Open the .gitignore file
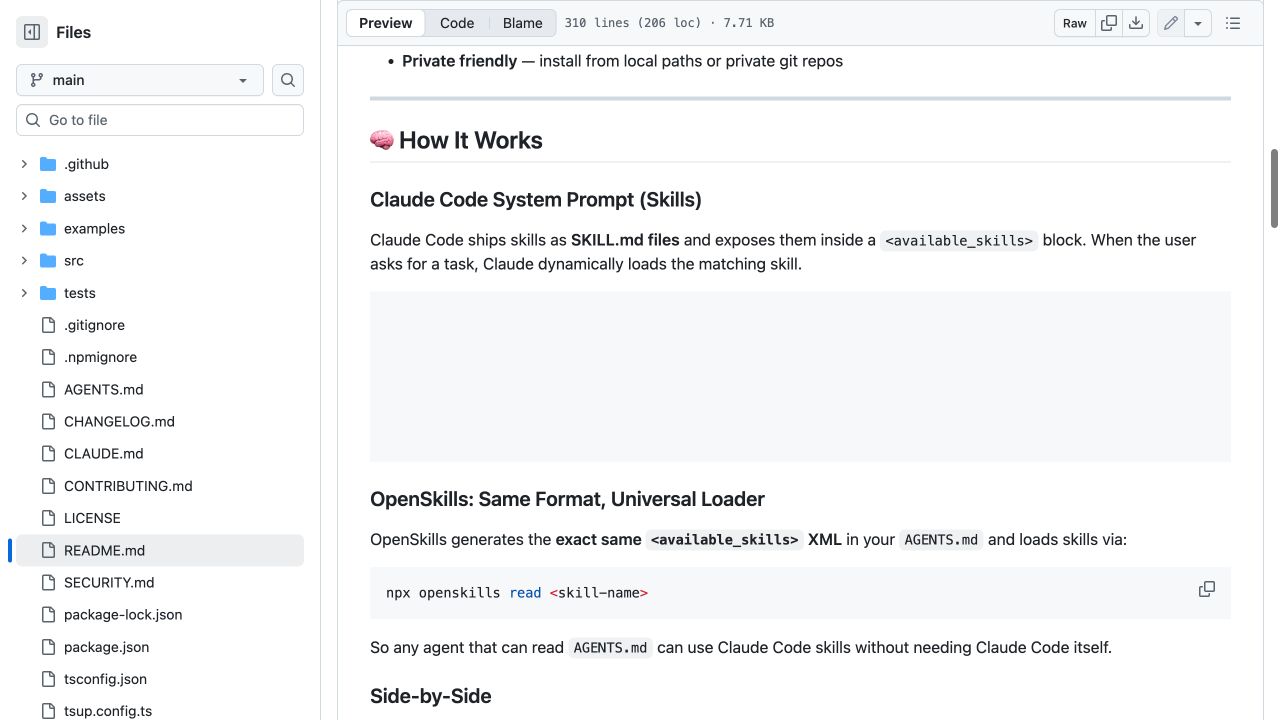The image size is (1280, 720). pyautogui.click(x=94, y=325)
